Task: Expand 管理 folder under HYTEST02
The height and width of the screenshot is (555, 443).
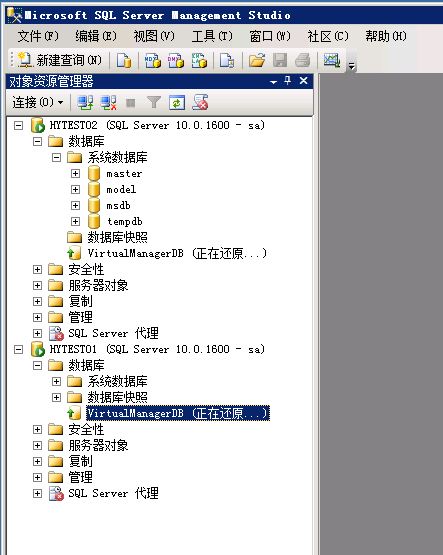Action: click(x=37, y=317)
